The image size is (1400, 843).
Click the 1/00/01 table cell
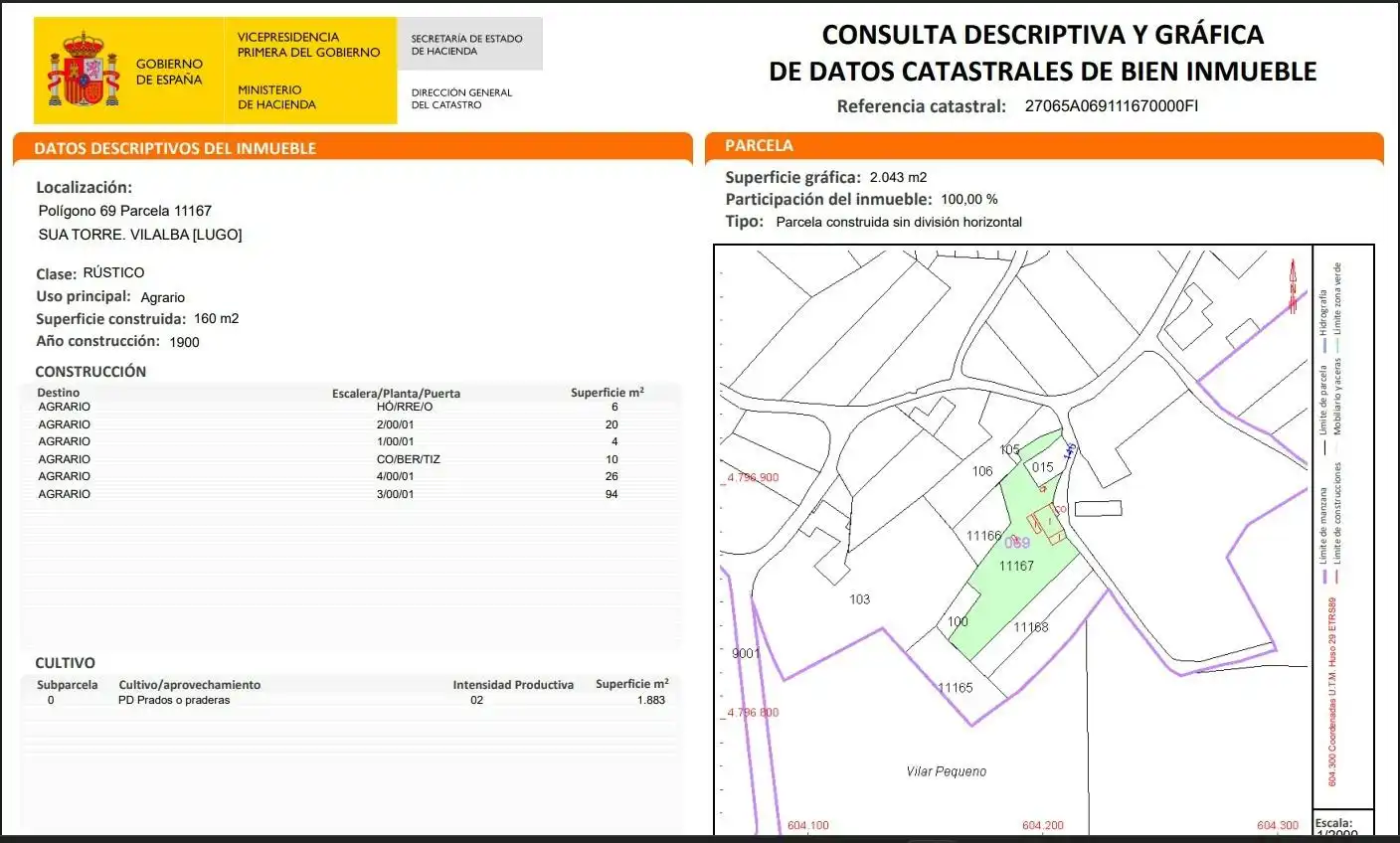click(396, 441)
